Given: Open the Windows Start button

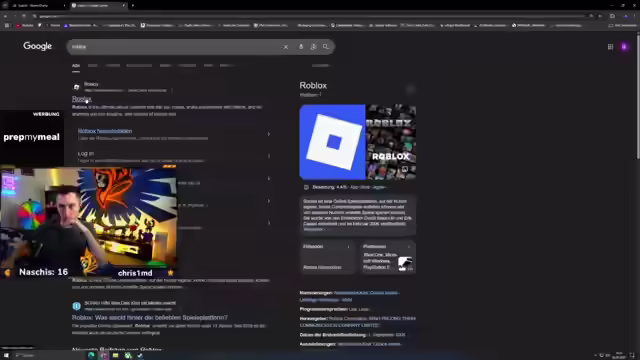Looking at the screenshot, I should click(x=6, y=356).
